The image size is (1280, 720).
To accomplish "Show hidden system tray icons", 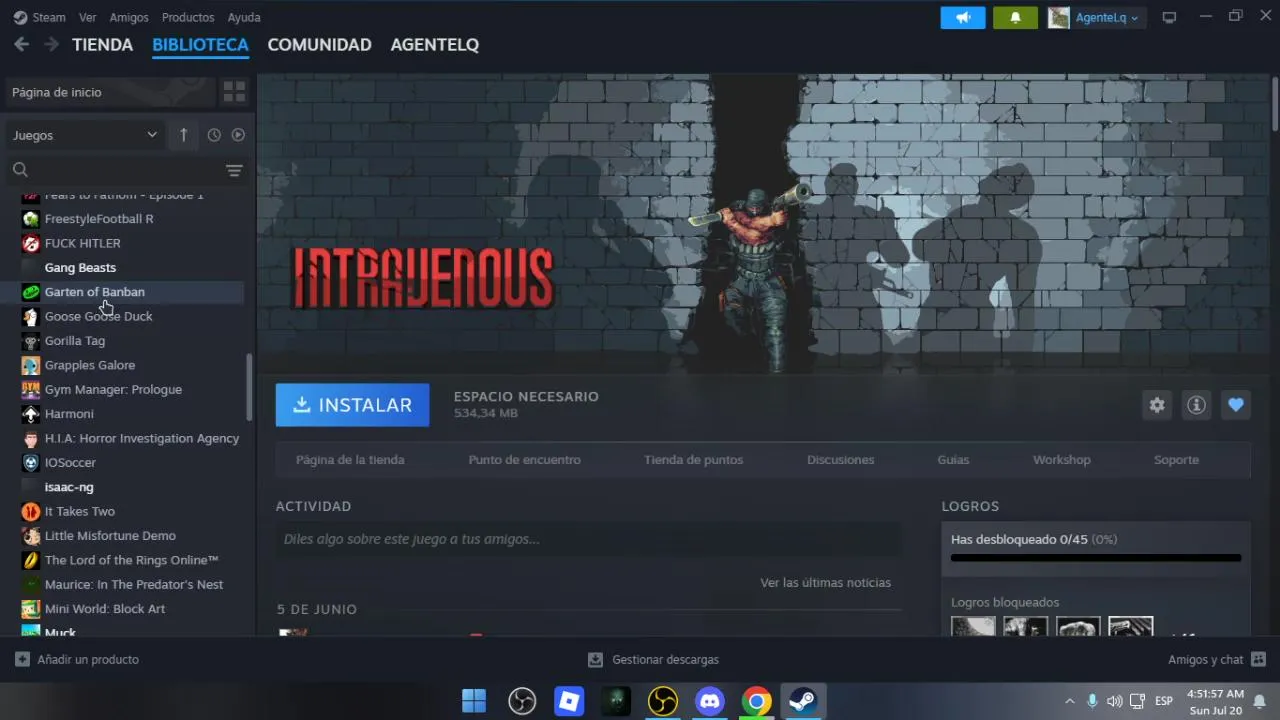I will 1070,701.
